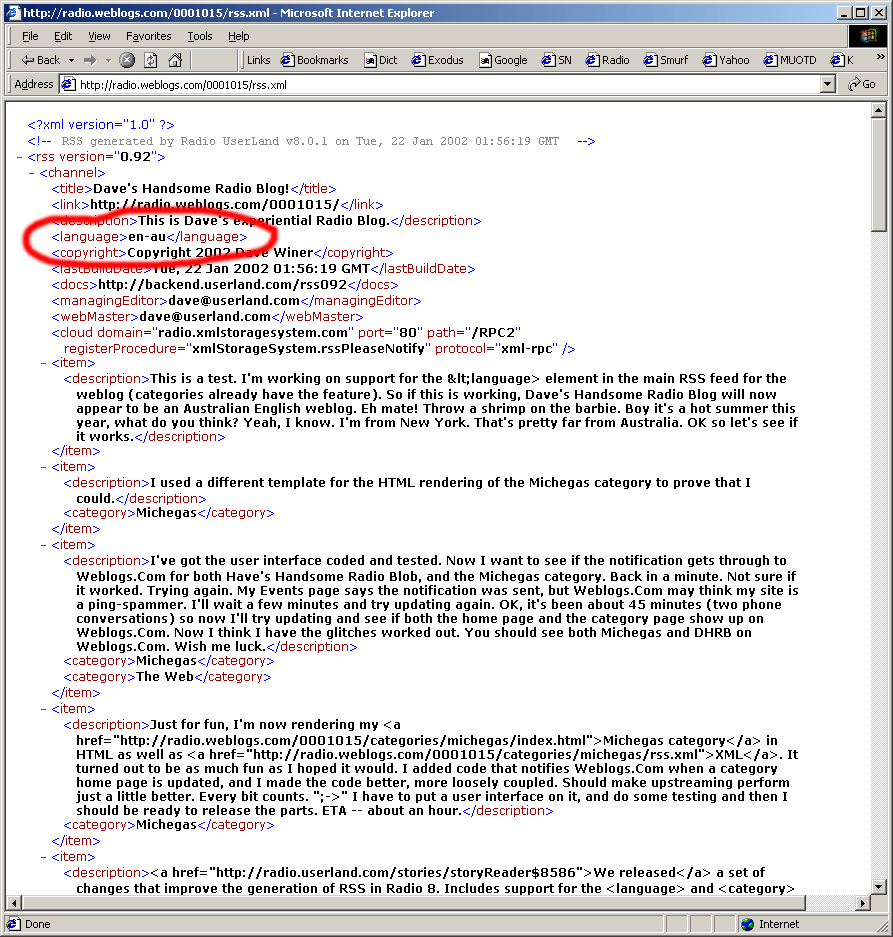This screenshot has height=937, width=893.
Task: Open the Tools menu
Action: [x=200, y=36]
